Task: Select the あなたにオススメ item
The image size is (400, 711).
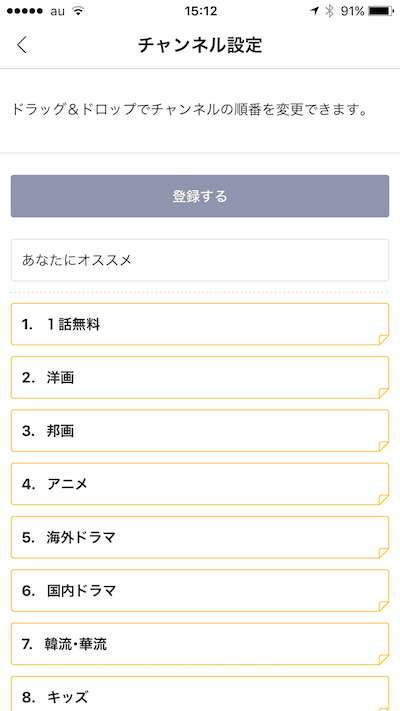Action: pyautogui.click(x=200, y=260)
